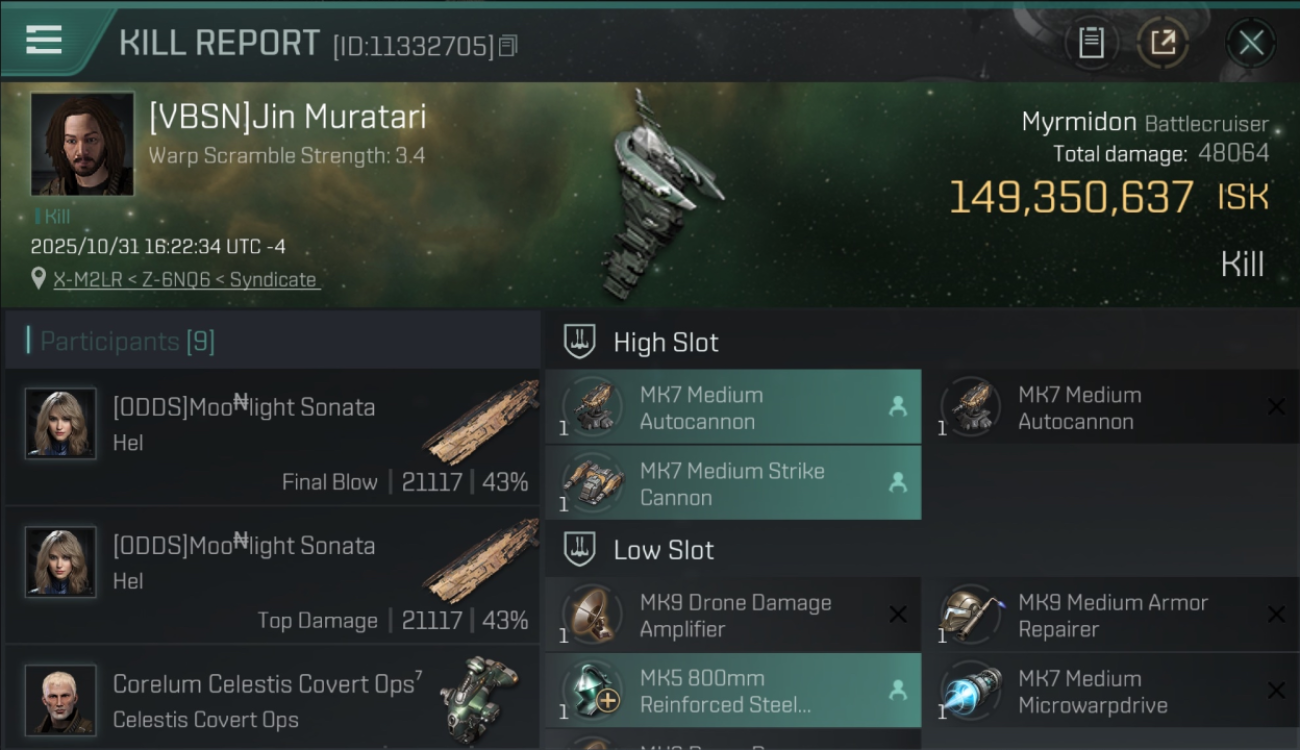The width and height of the screenshot is (1300, 750).
Task: Click the Low Slot section header icon
Action: [580, 550]
